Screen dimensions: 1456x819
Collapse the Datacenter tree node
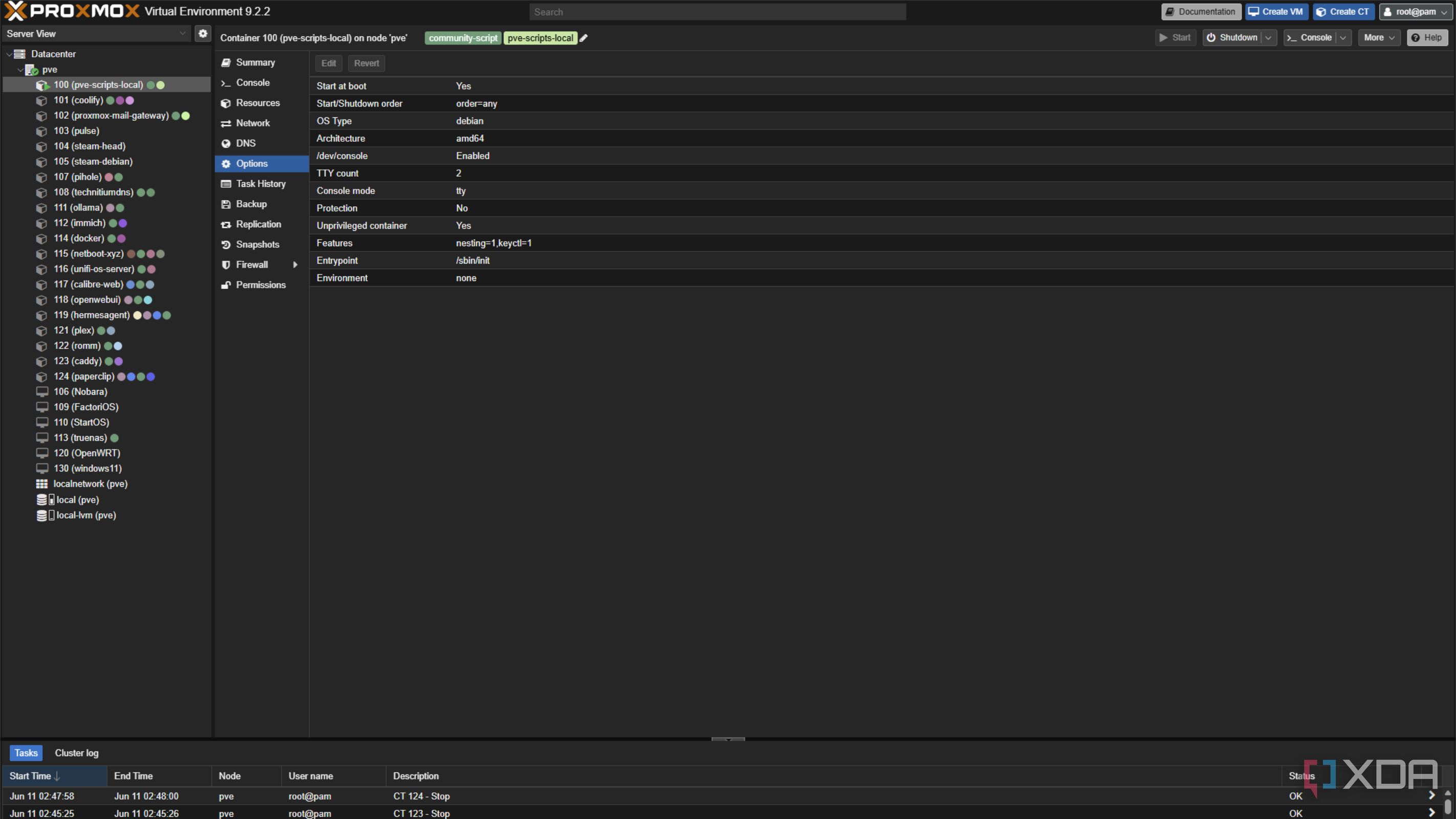tap(9, 54)
